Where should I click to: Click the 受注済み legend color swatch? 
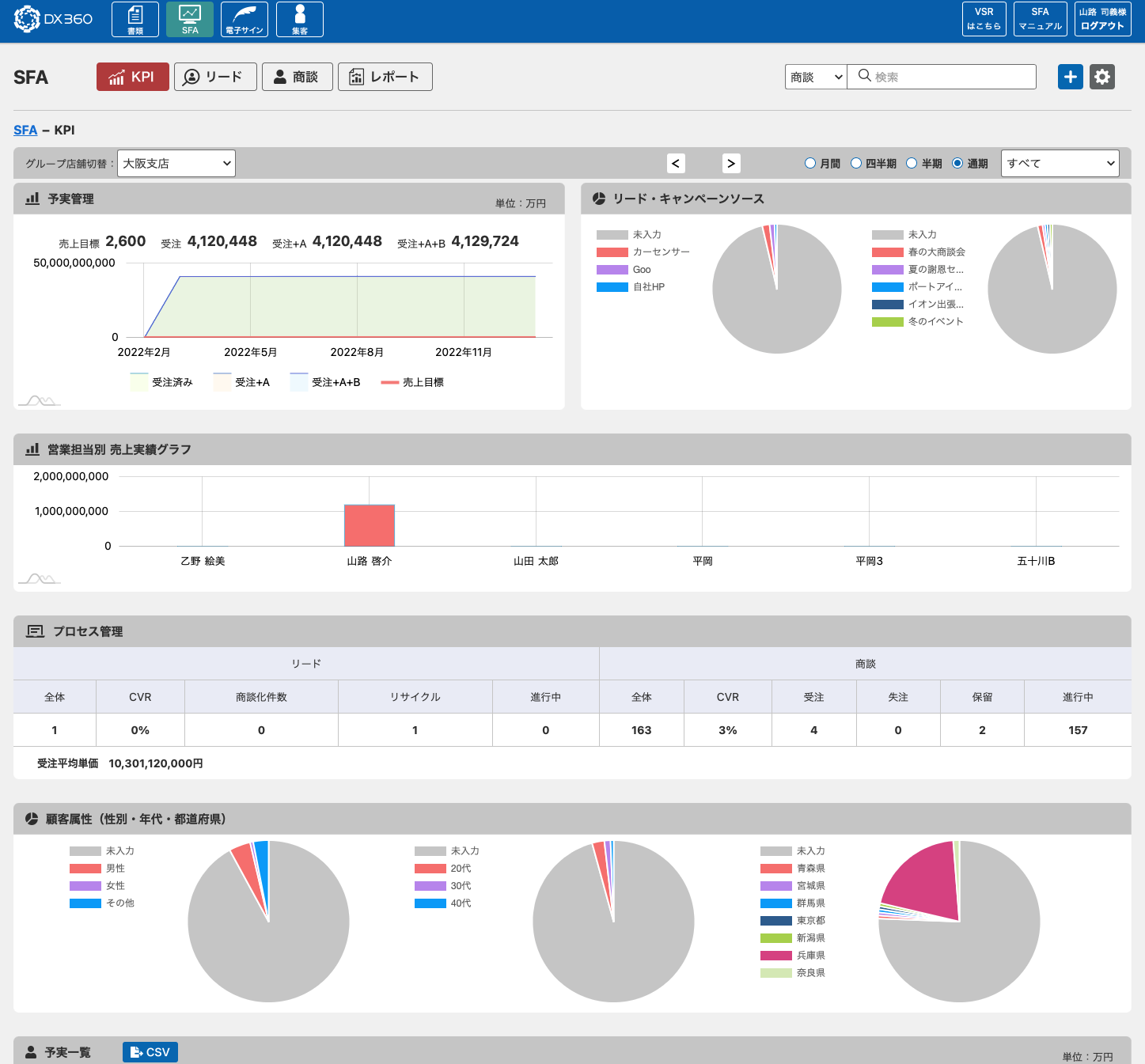point(139,382)
